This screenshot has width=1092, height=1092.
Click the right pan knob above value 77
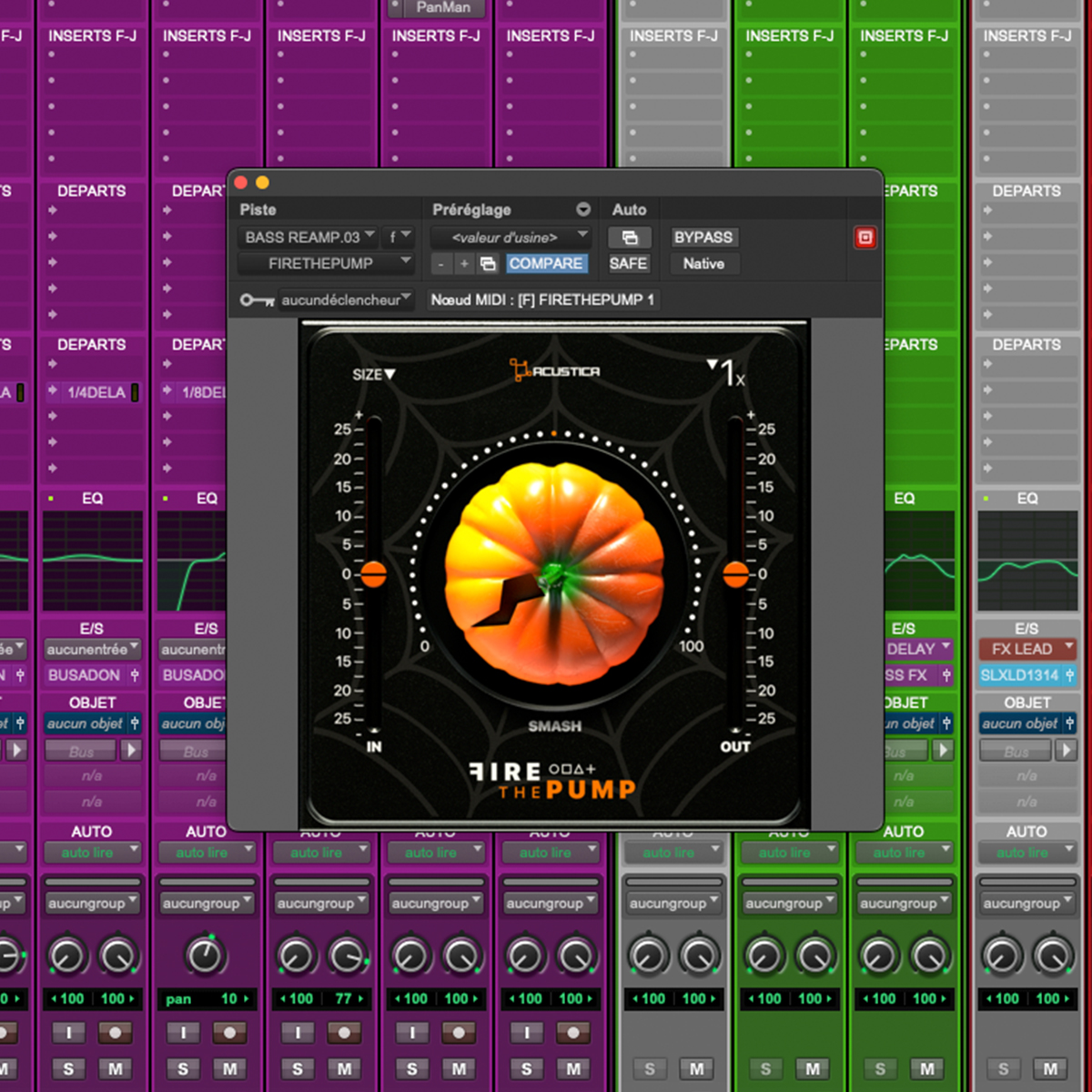[347, 955]
